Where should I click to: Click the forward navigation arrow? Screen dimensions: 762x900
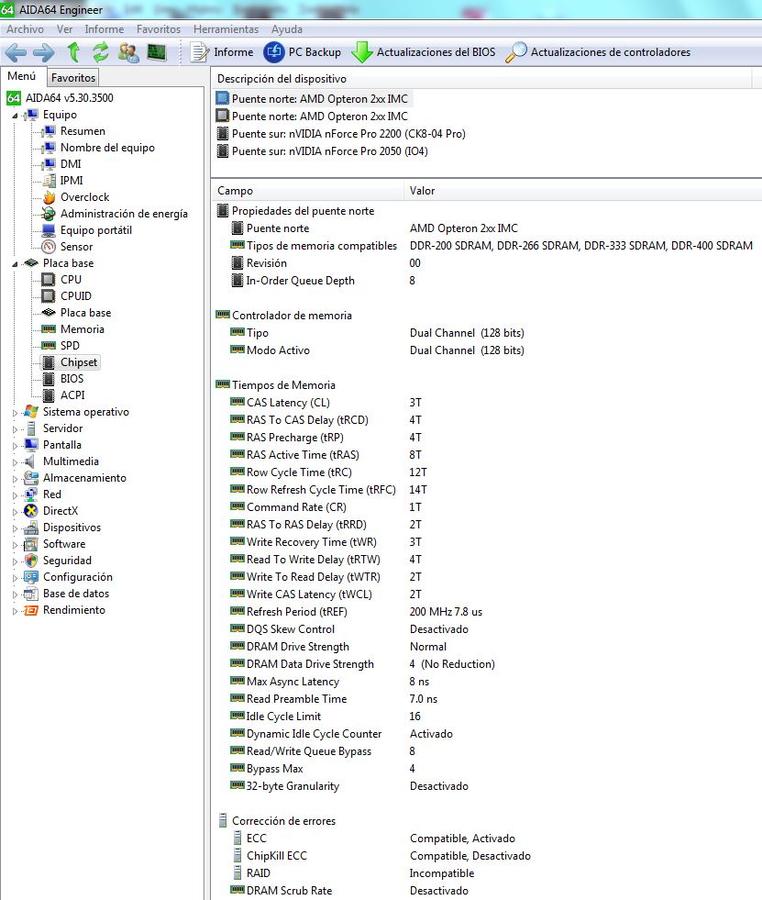[x=43, y=52]
